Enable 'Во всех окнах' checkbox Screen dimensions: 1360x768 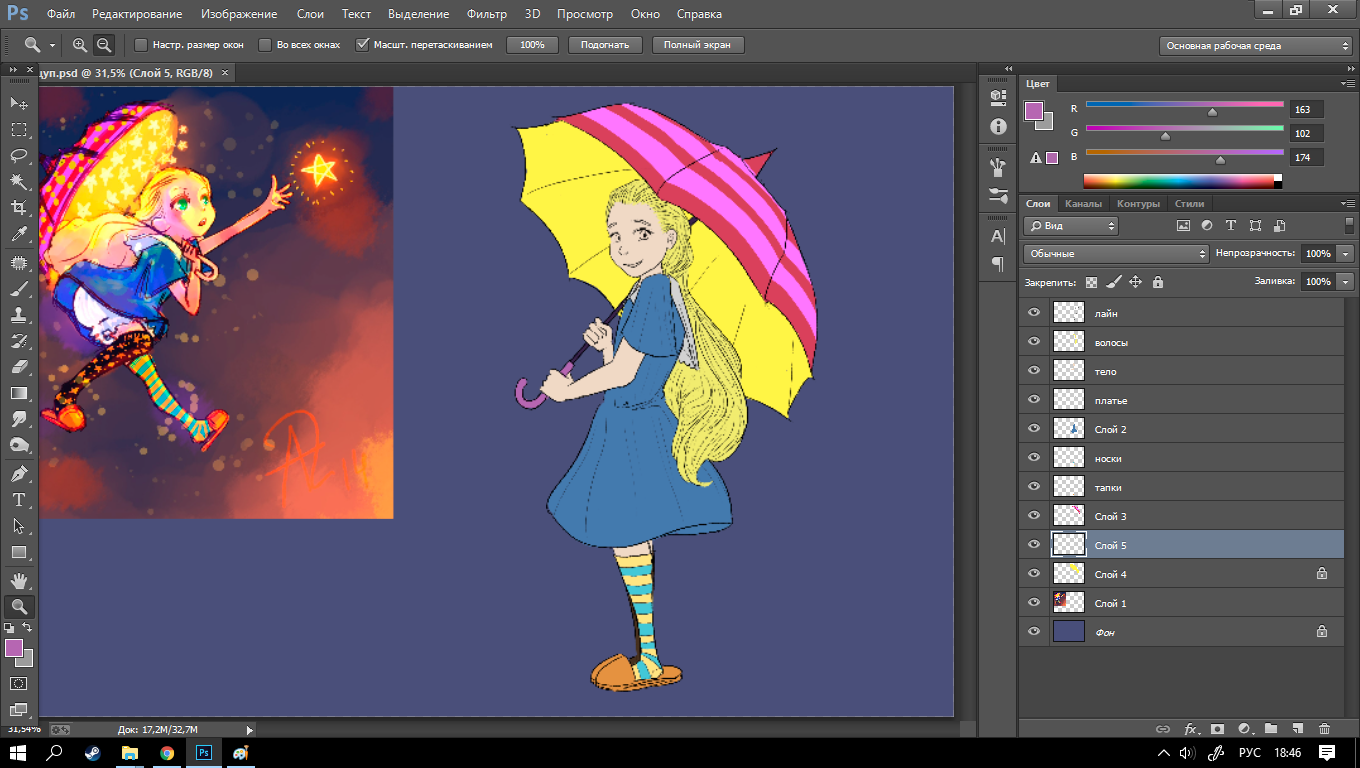pos(265,45)
